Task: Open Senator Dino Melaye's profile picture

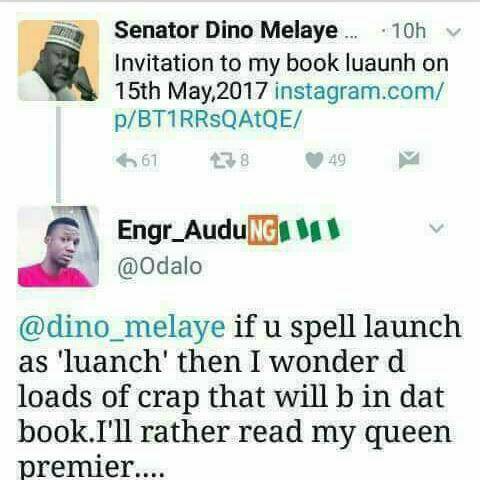Action: pyautogui.click(x=58, y=60)
